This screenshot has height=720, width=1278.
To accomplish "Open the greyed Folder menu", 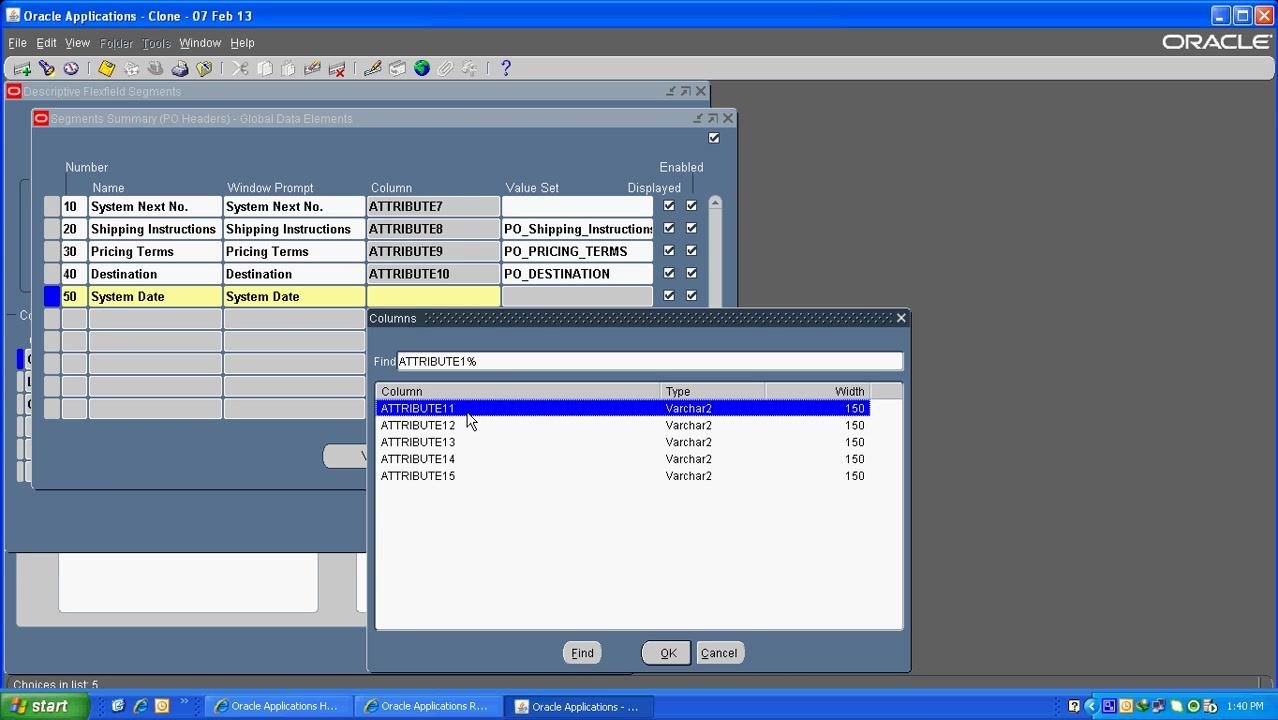I will (116, 43).
